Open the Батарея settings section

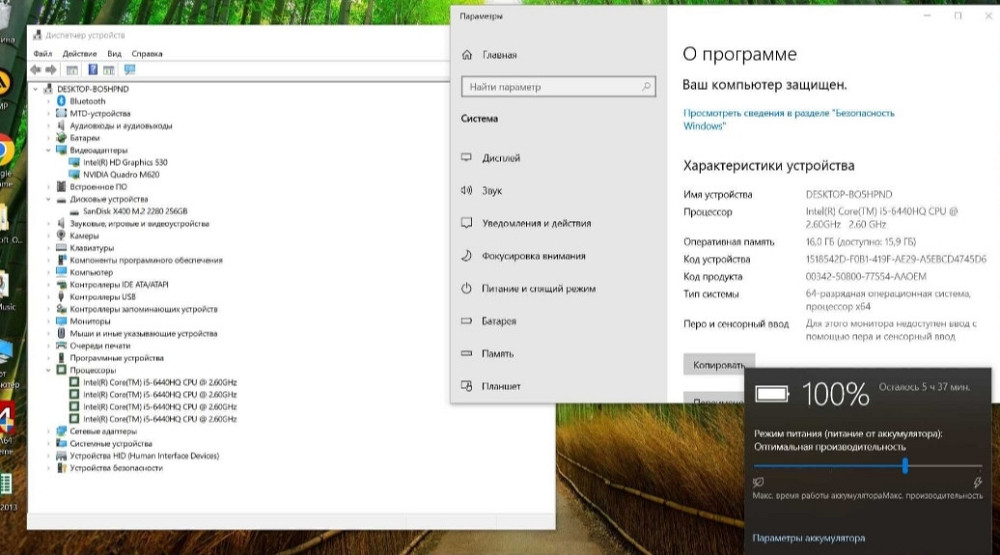pos(499,321)
